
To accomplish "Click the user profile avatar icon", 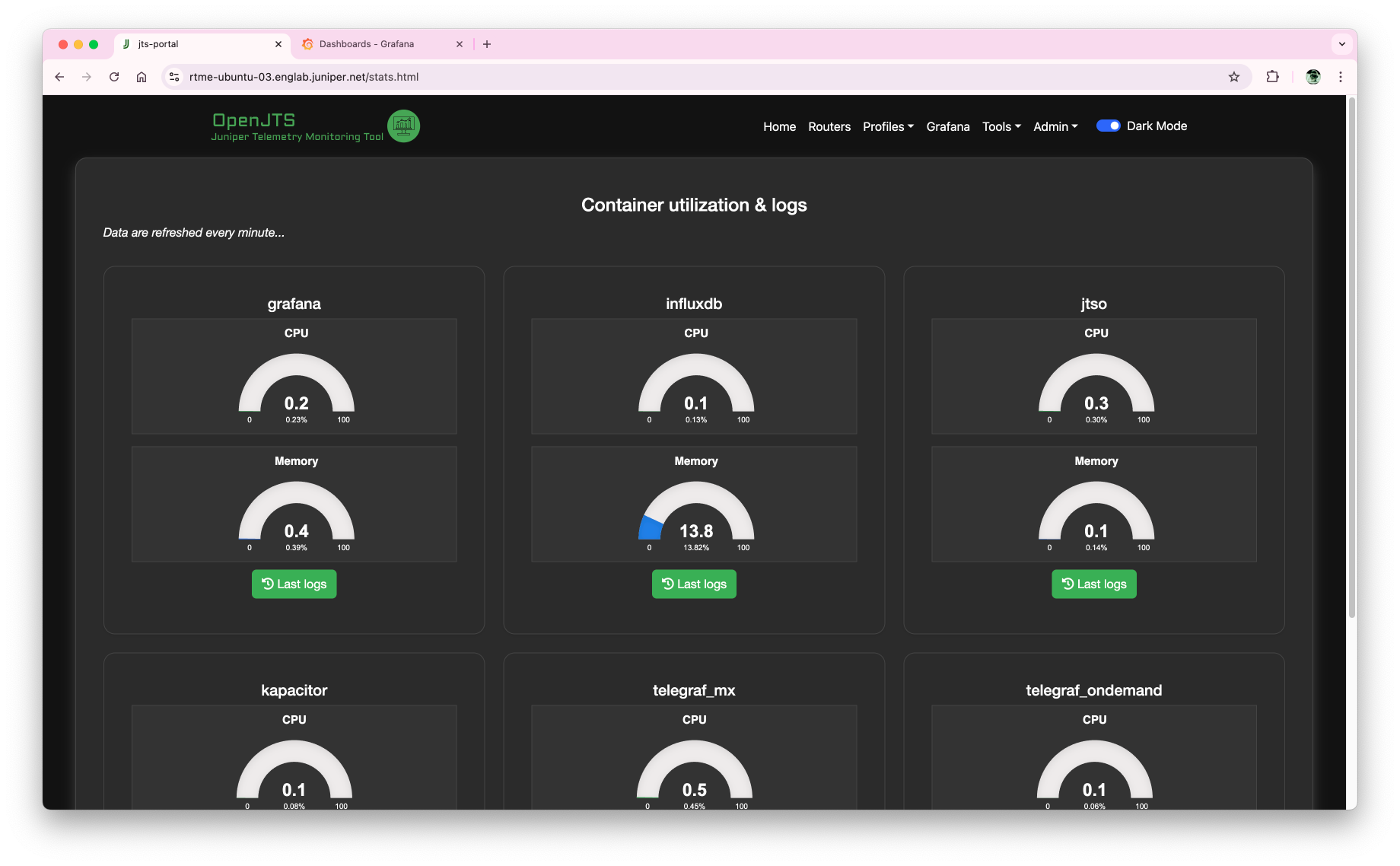I will click(1312, 77).
